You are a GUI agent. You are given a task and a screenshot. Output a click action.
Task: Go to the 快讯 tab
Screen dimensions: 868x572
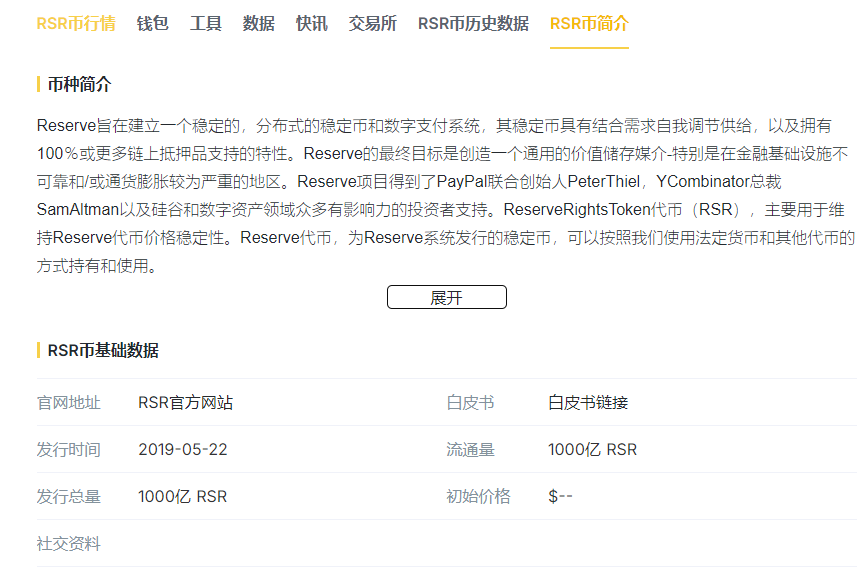pos(312,24)
